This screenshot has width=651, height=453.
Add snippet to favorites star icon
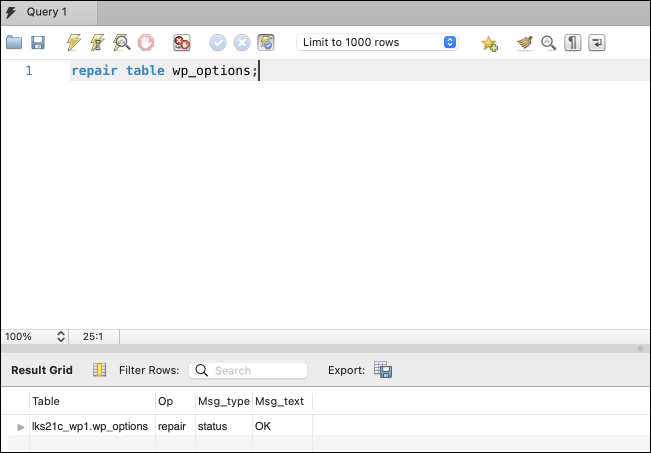pyautogui.click(x=489, y=43)
